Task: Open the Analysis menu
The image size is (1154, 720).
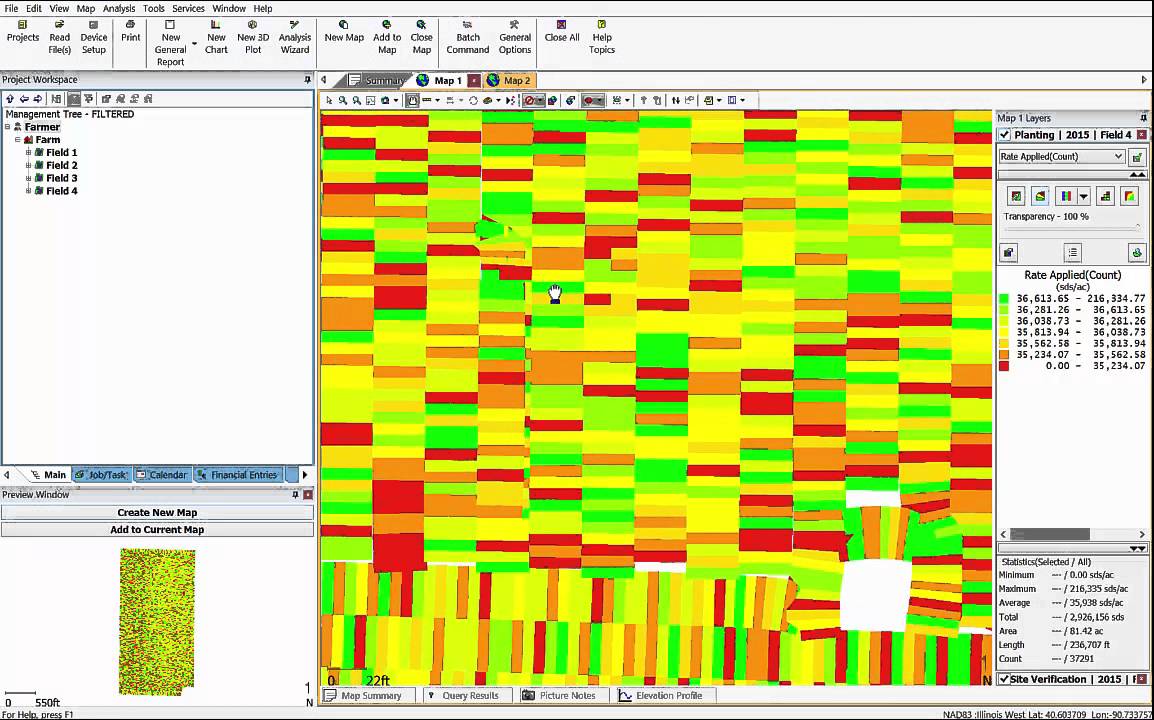Action: pyautogui.click(x=118, y=9)
